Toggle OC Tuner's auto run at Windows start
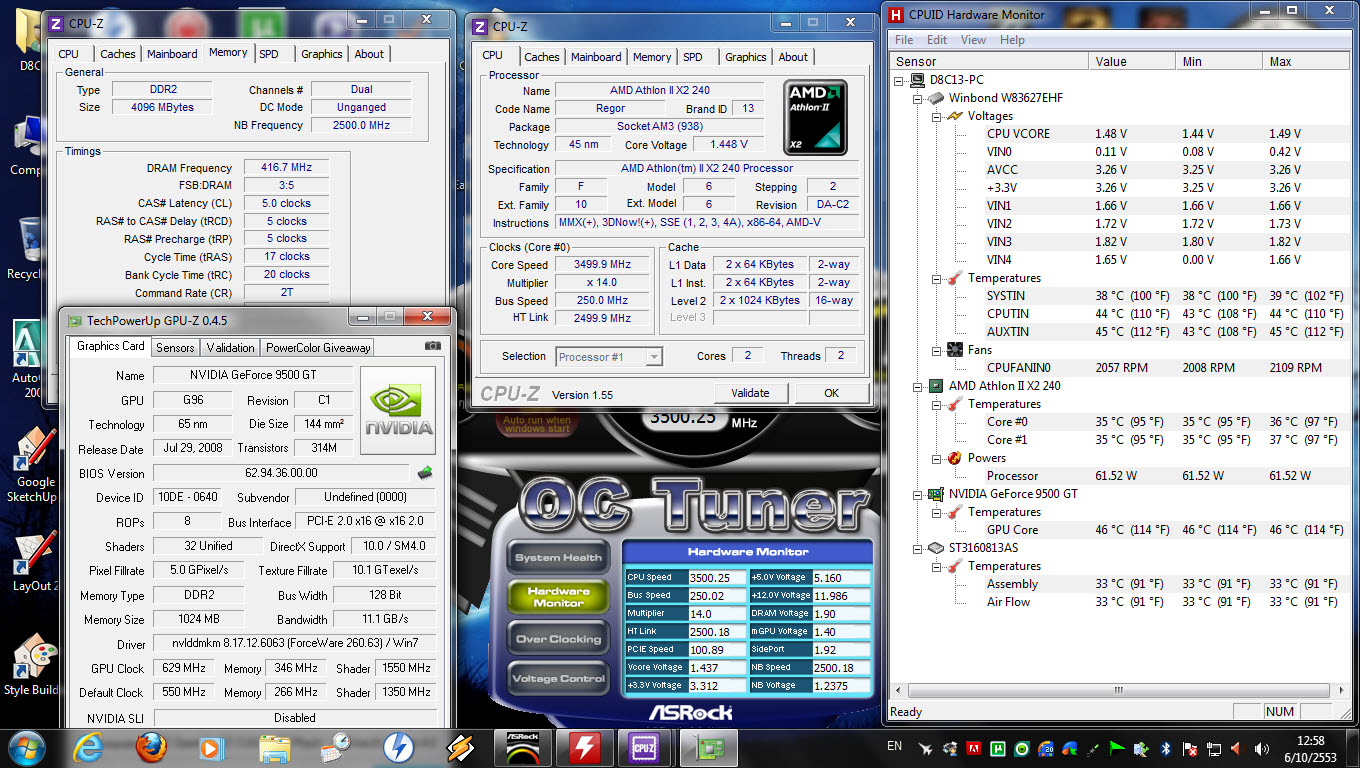Image resolution: width=1360 pixels, height=768 pixels. click(537, 425)
